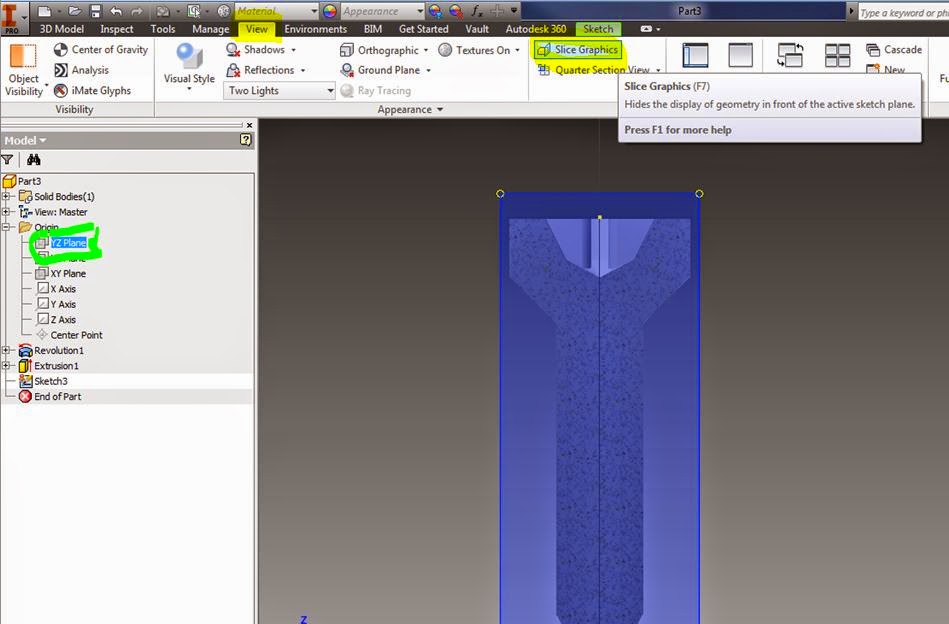The width and height of the screenshot is (949, 624).
Task: Click the Open folder icon
Action: [x=74, y=11]
